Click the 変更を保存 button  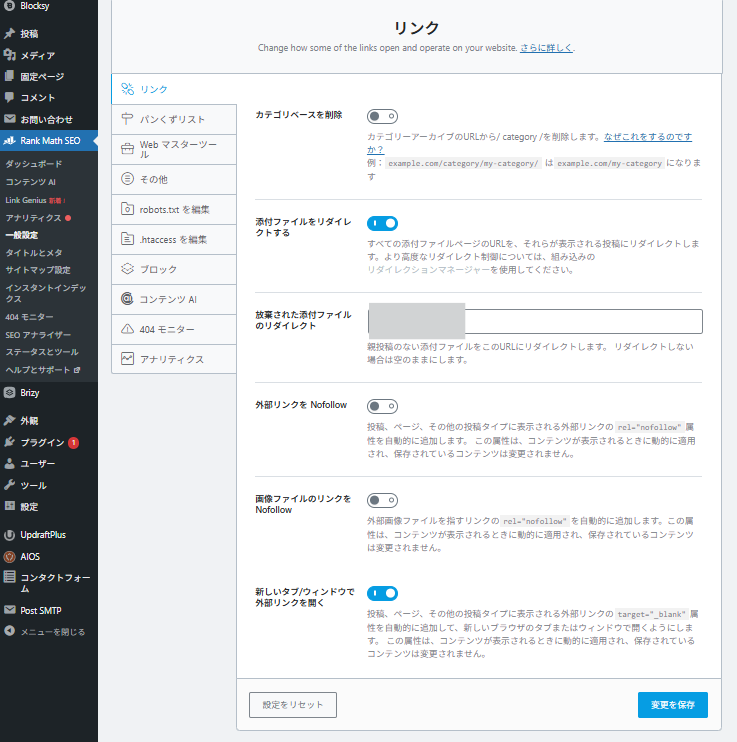[x=672, y=705]
